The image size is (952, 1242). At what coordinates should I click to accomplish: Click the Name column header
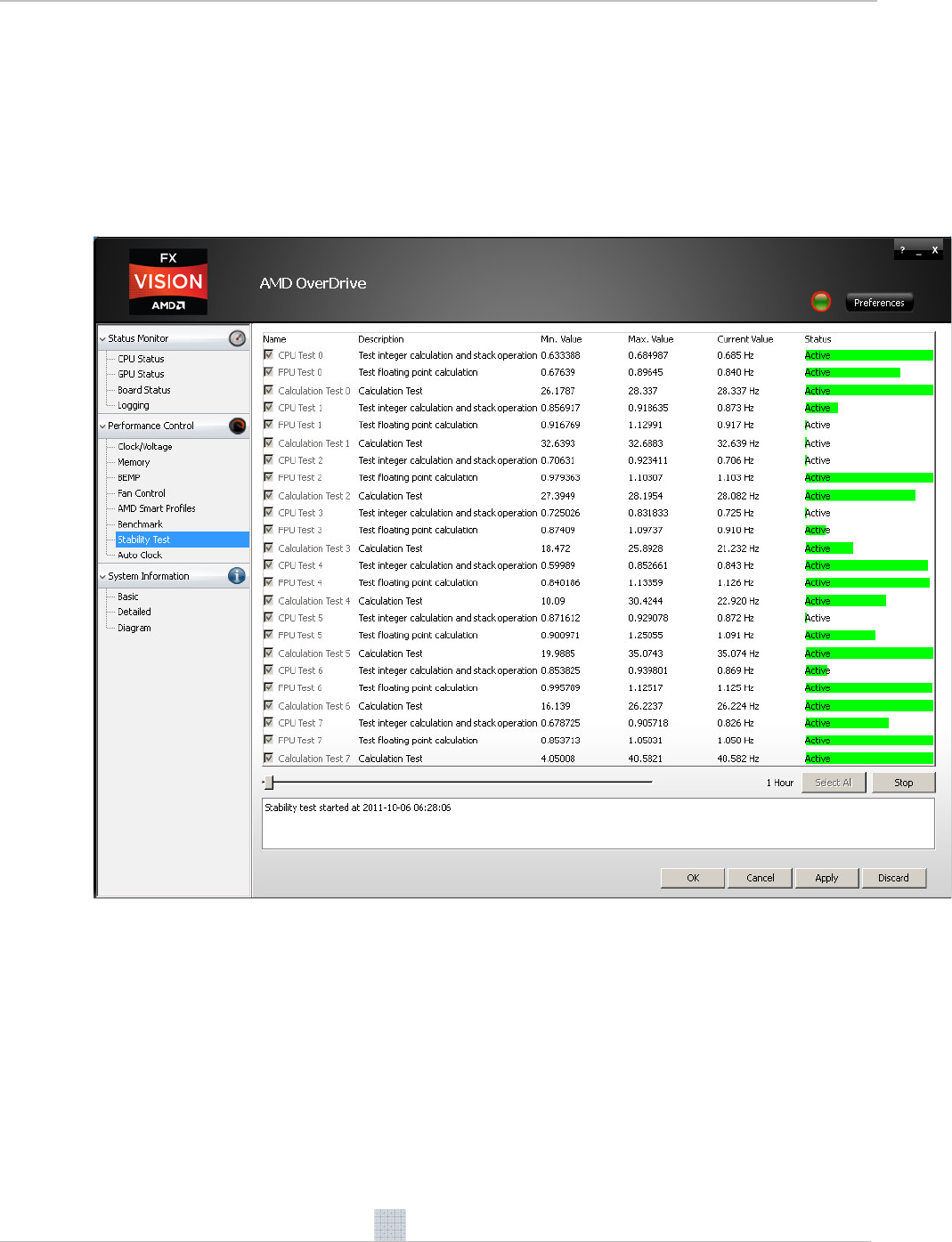(274, 339)
